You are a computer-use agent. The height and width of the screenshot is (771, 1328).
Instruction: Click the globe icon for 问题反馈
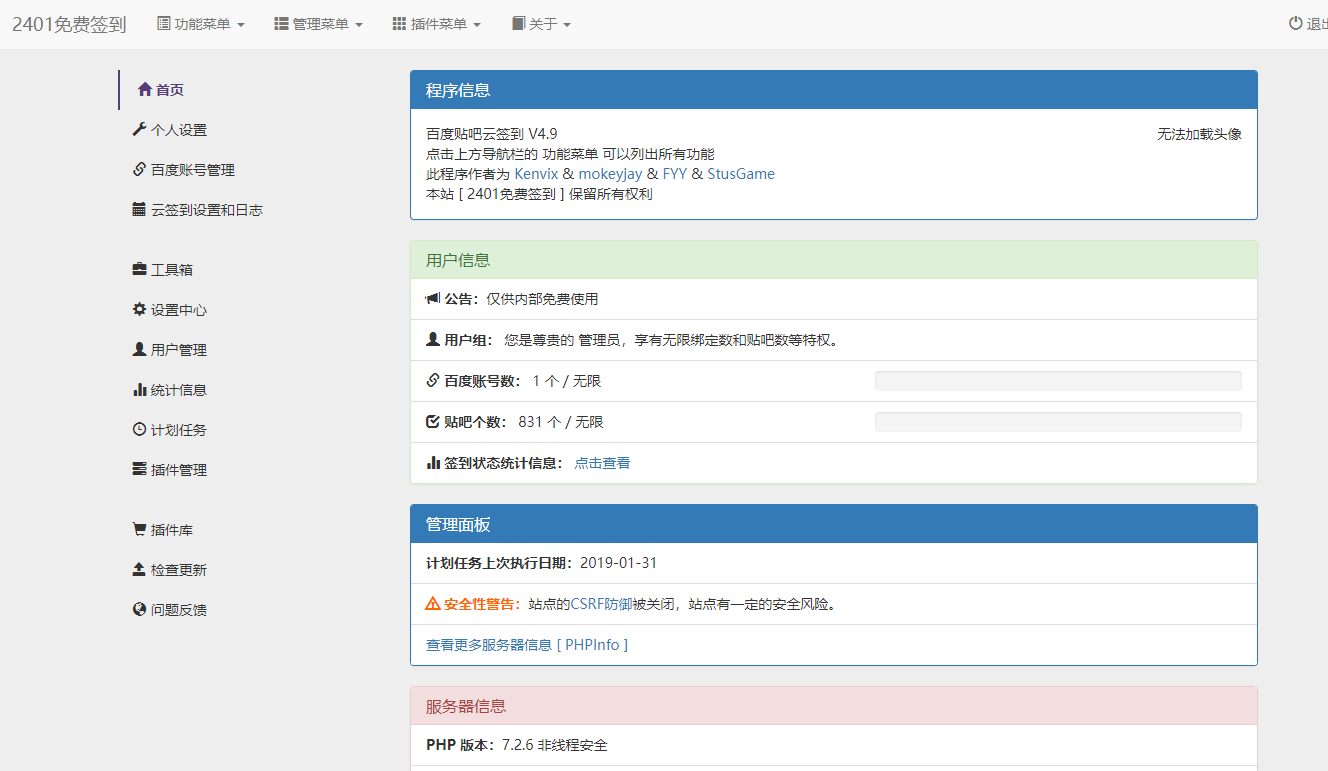tap(139, 610)
